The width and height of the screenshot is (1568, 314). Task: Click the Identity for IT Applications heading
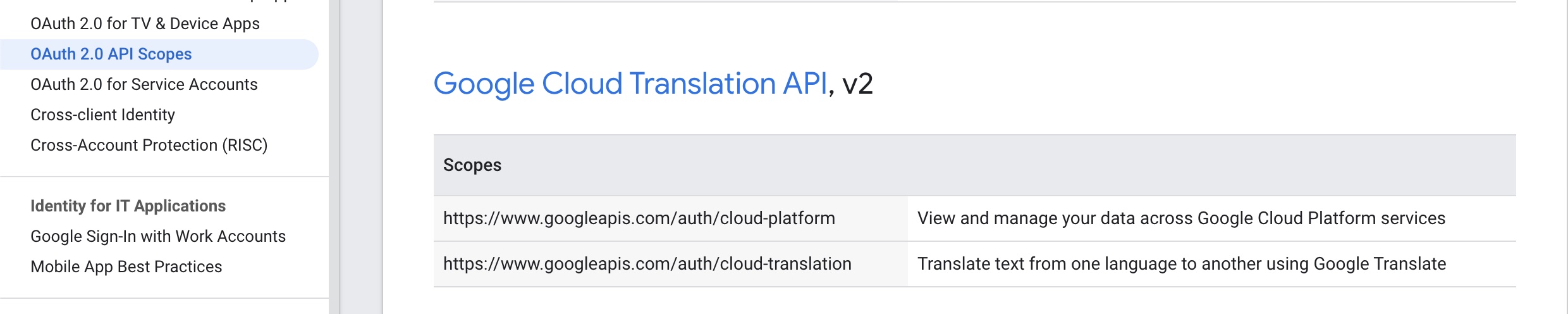point(128,206)
